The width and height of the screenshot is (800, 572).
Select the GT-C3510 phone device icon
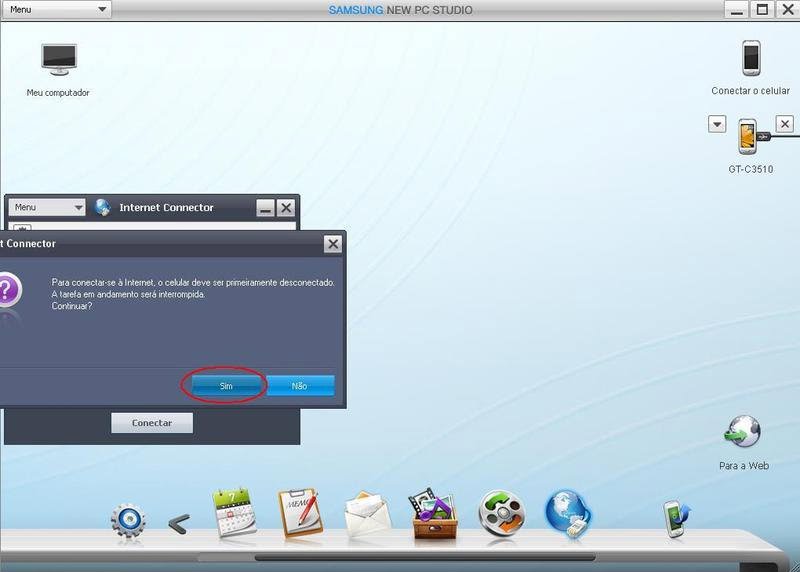pos(747,136)
